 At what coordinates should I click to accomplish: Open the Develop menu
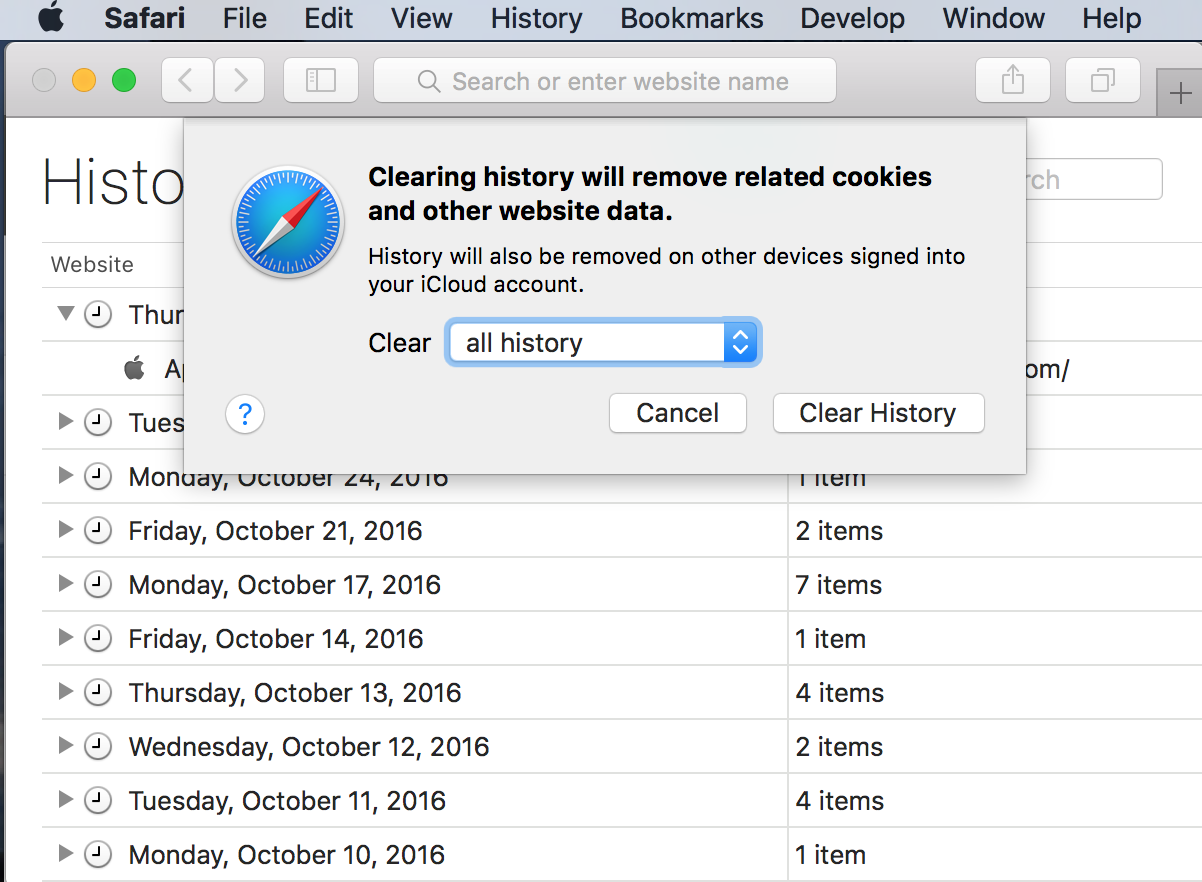(852, 18)
